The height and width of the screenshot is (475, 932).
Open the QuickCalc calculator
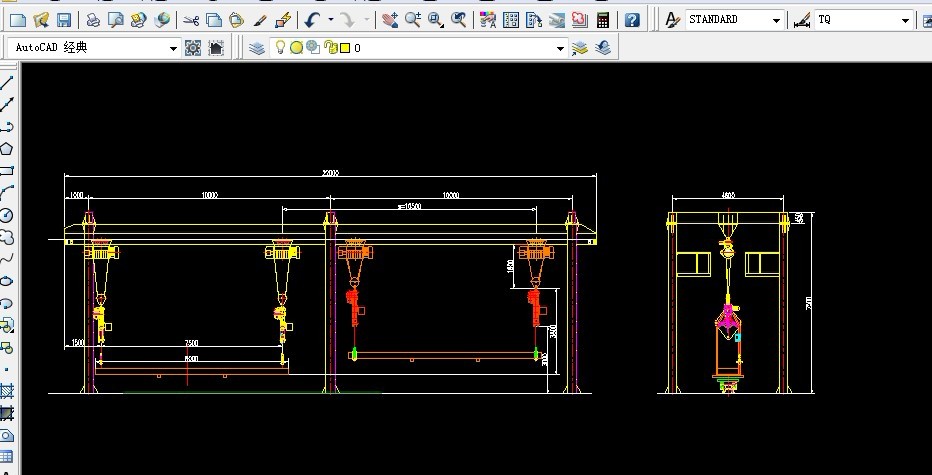coord(603,20)
